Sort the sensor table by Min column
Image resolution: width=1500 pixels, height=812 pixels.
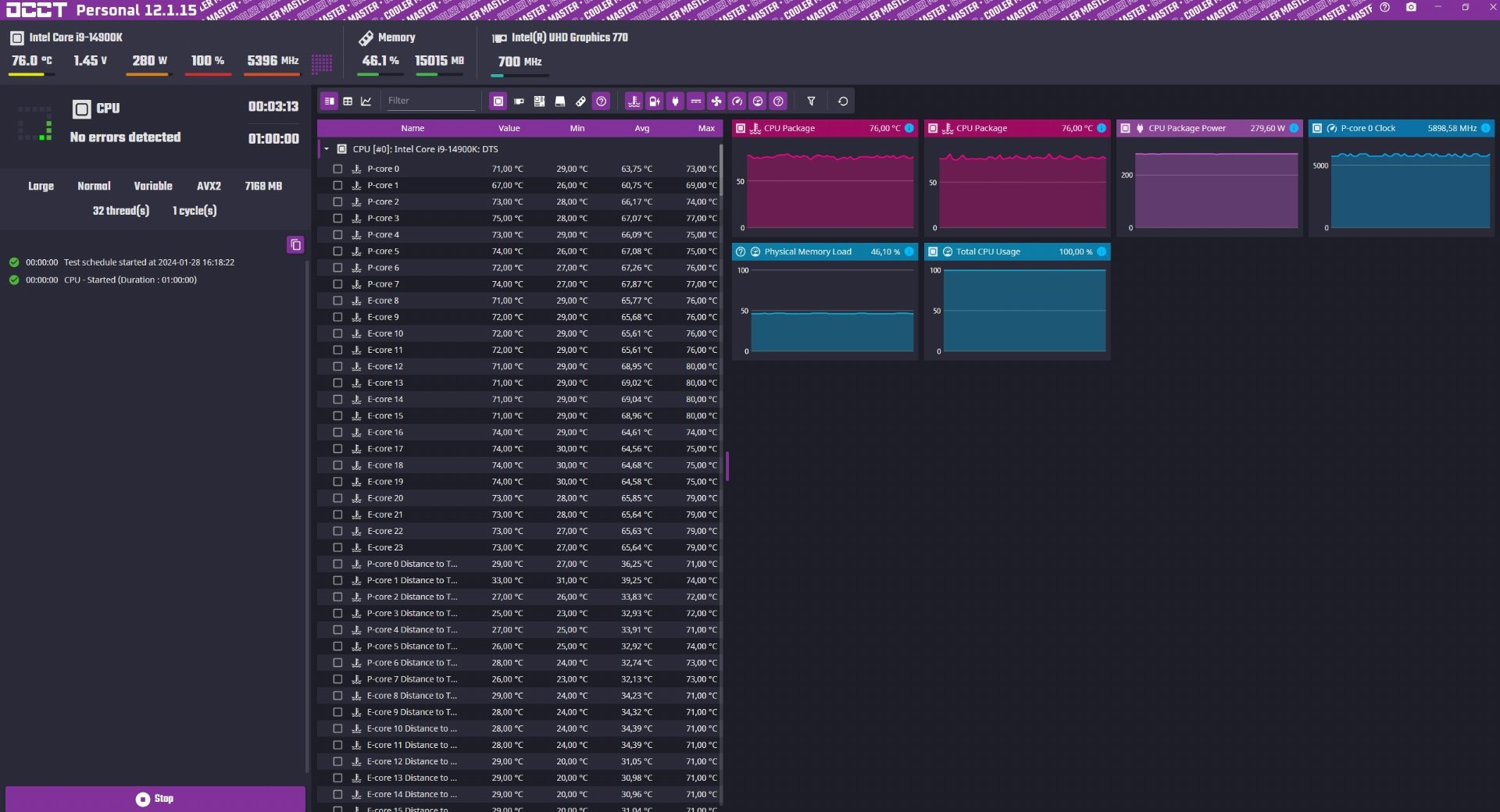[577, 128]
